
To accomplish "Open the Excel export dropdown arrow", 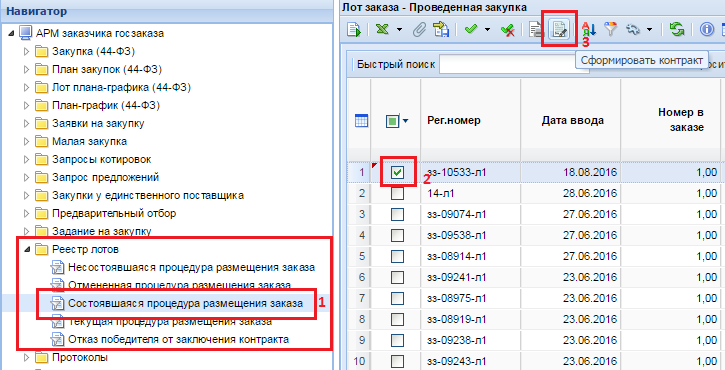I will click(399, 30).
